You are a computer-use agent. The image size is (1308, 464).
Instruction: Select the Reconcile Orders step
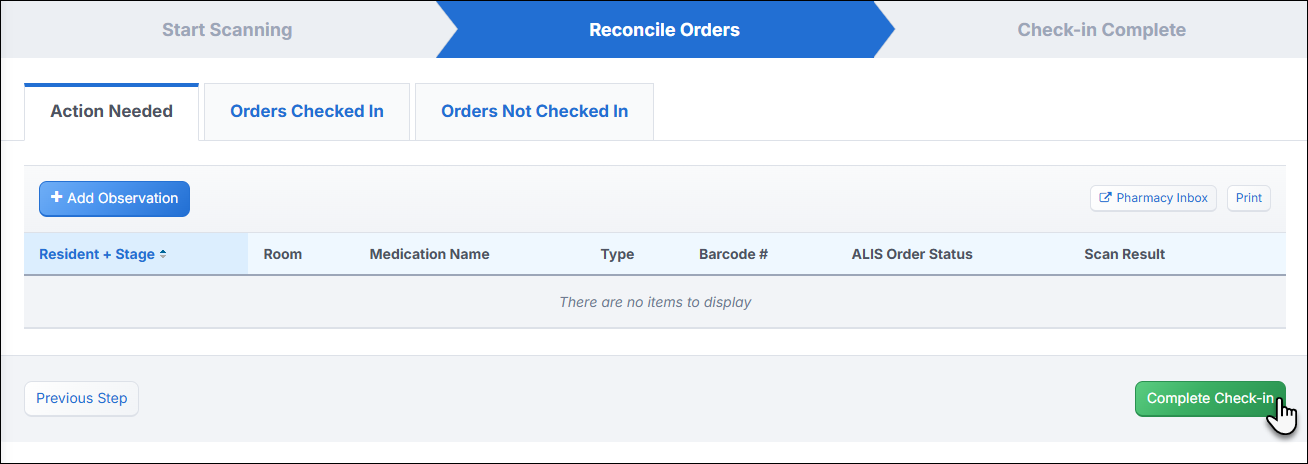(x=665, y=29)
